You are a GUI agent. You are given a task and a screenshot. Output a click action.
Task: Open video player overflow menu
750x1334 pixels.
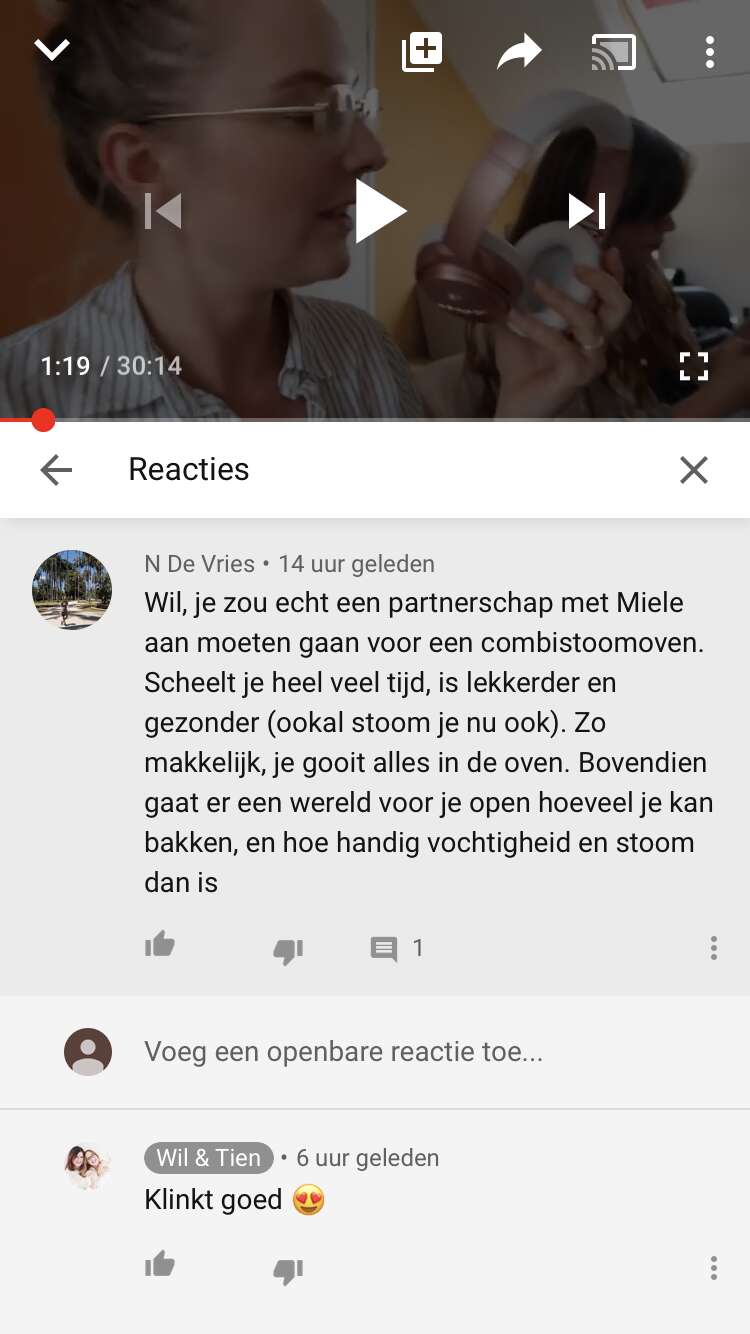709,52
